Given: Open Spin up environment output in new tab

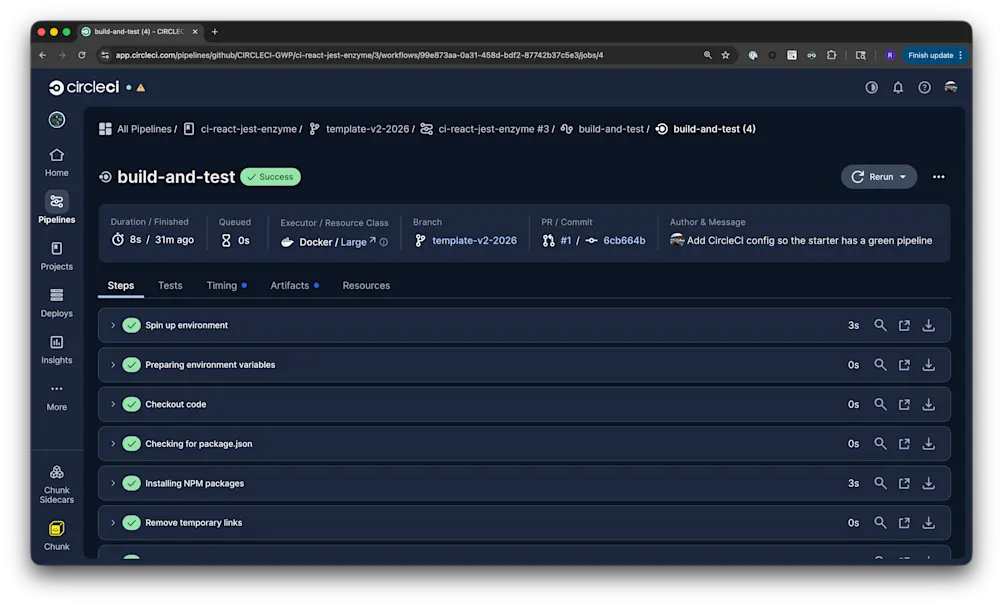Looking at the screenshot, I should [x=904, y=325].
